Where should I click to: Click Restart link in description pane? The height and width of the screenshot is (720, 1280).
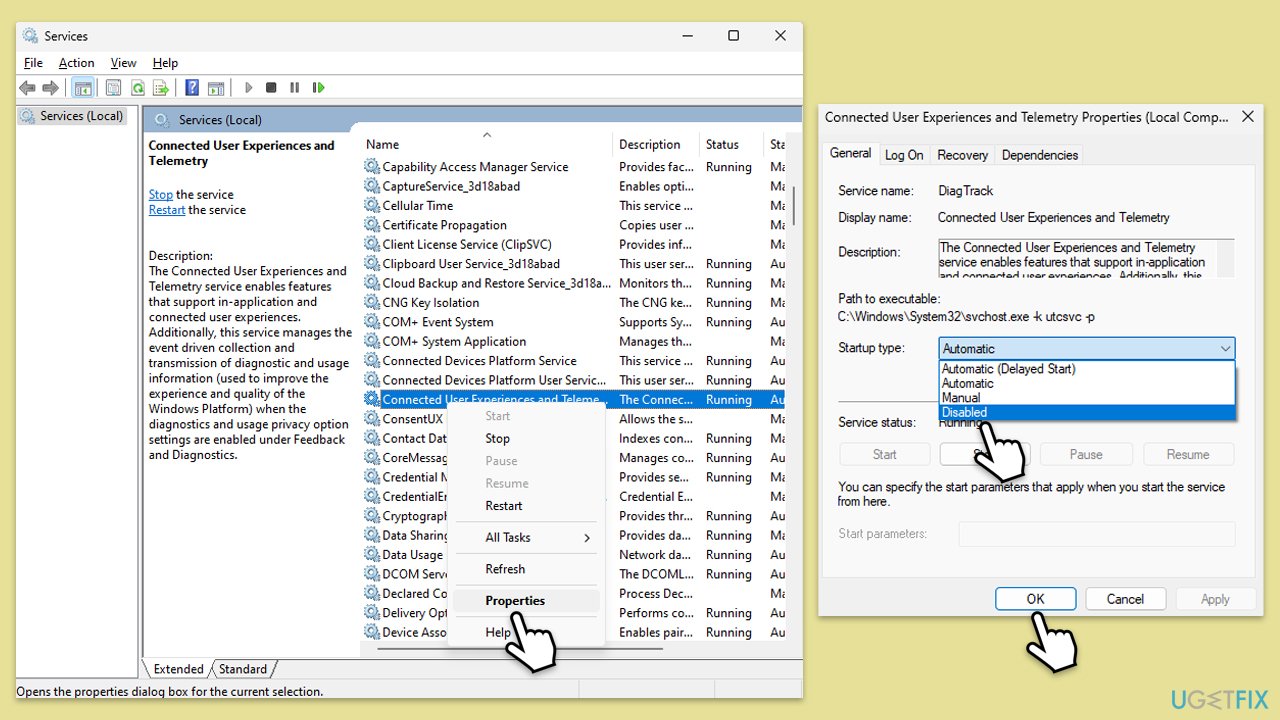click(x=167, y=210)
